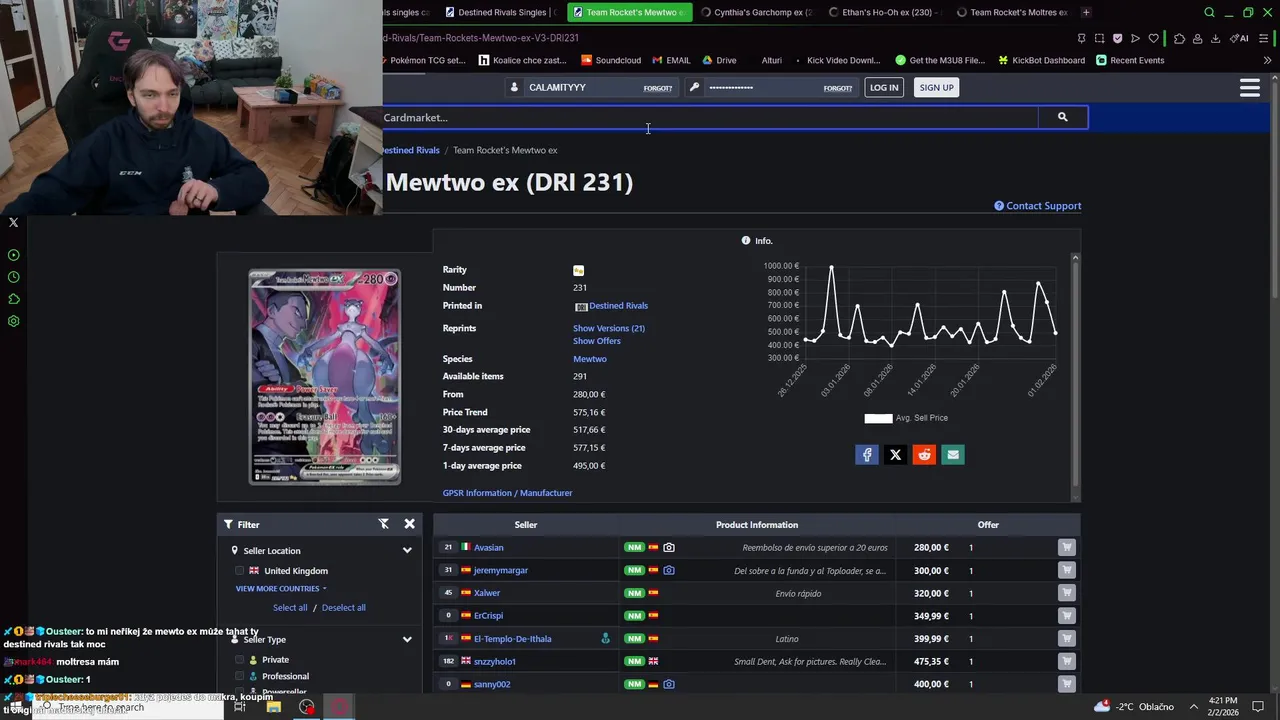Add snzzyholo1's 475,35 € offer to cart

1067,661
